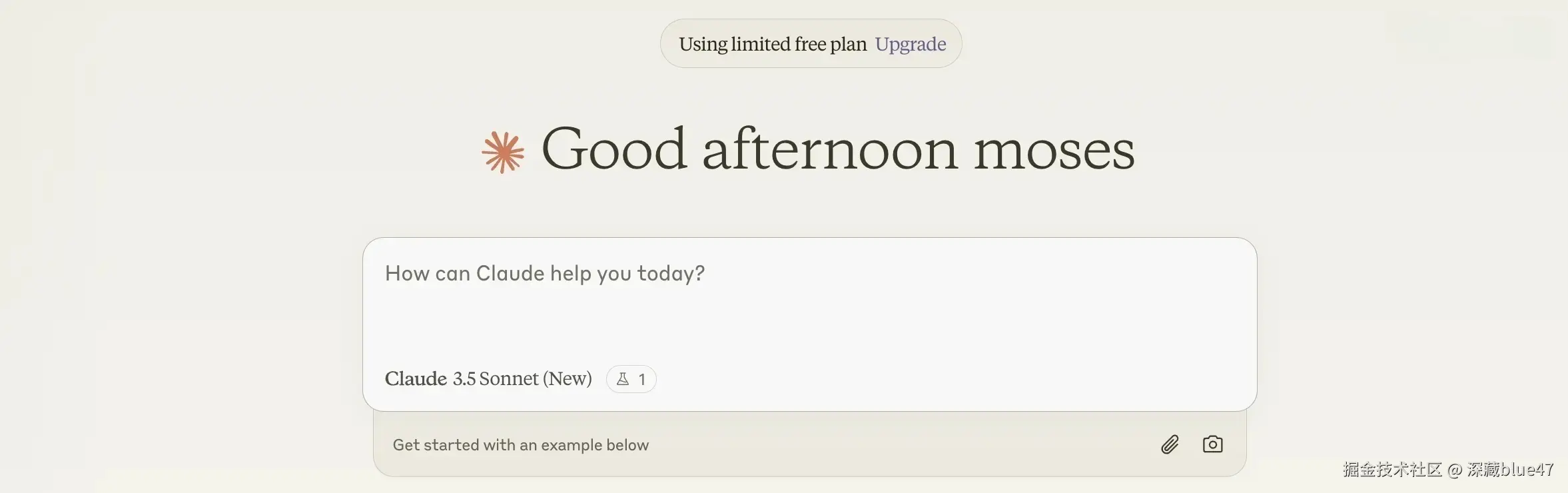Click "Get started with an example below"
The image size is (1568, 493).
coord(520,445)
